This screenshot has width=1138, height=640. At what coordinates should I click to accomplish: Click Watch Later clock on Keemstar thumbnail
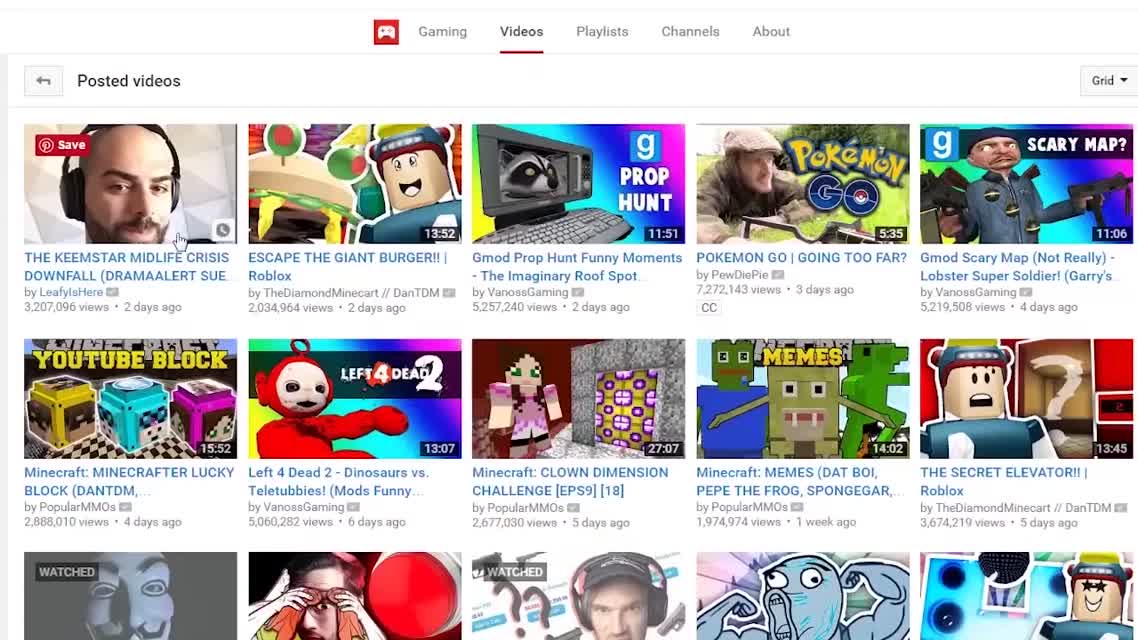click(223, 230)
